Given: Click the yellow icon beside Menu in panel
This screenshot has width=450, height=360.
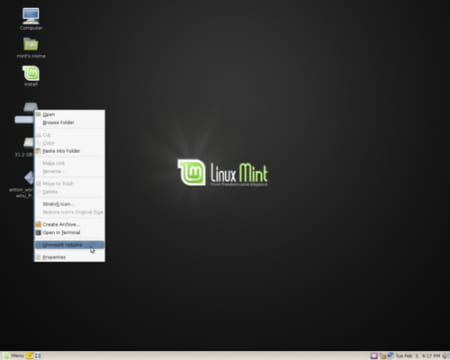Looking at the screenshot, I should pyautogui.click(x=29, y=356).
